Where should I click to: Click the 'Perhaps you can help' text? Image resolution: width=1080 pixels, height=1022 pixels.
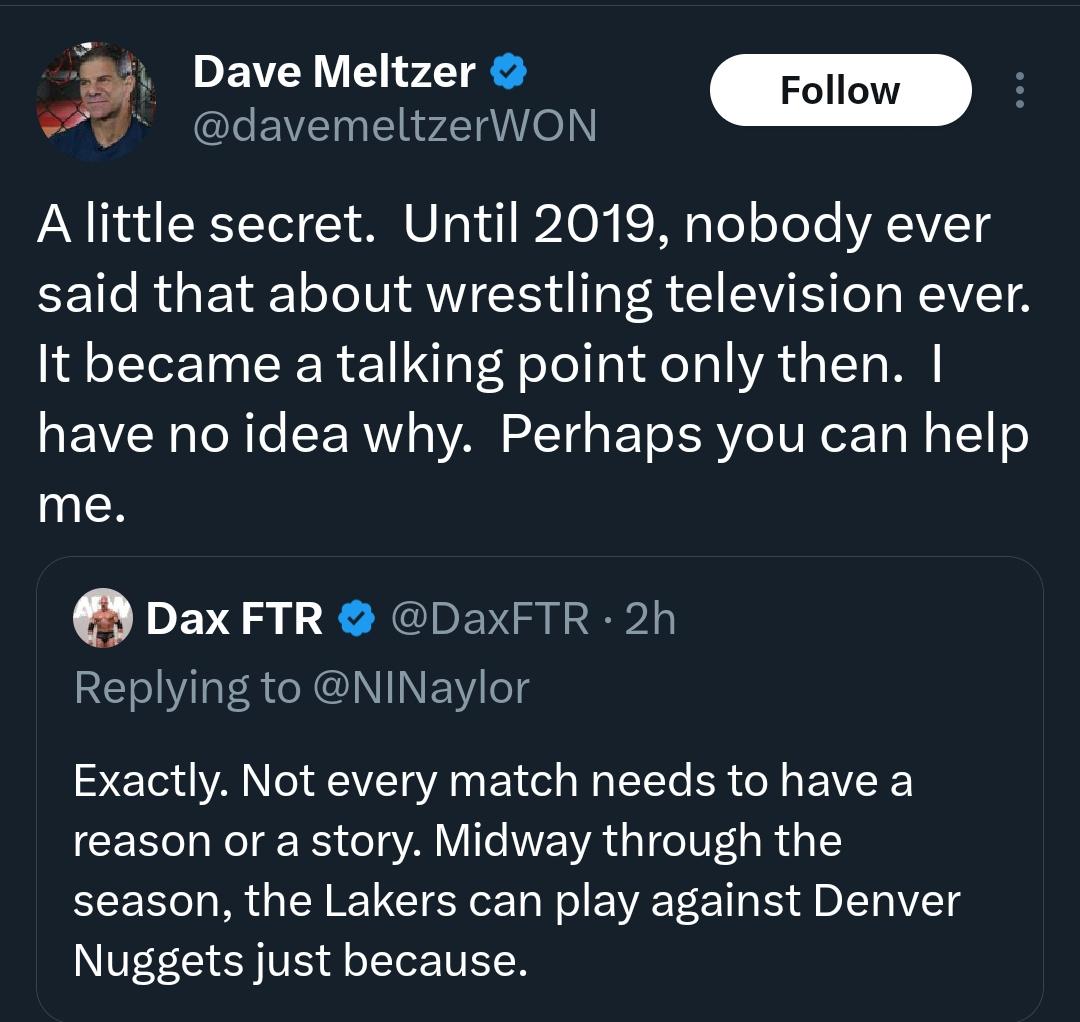point(764,435)
